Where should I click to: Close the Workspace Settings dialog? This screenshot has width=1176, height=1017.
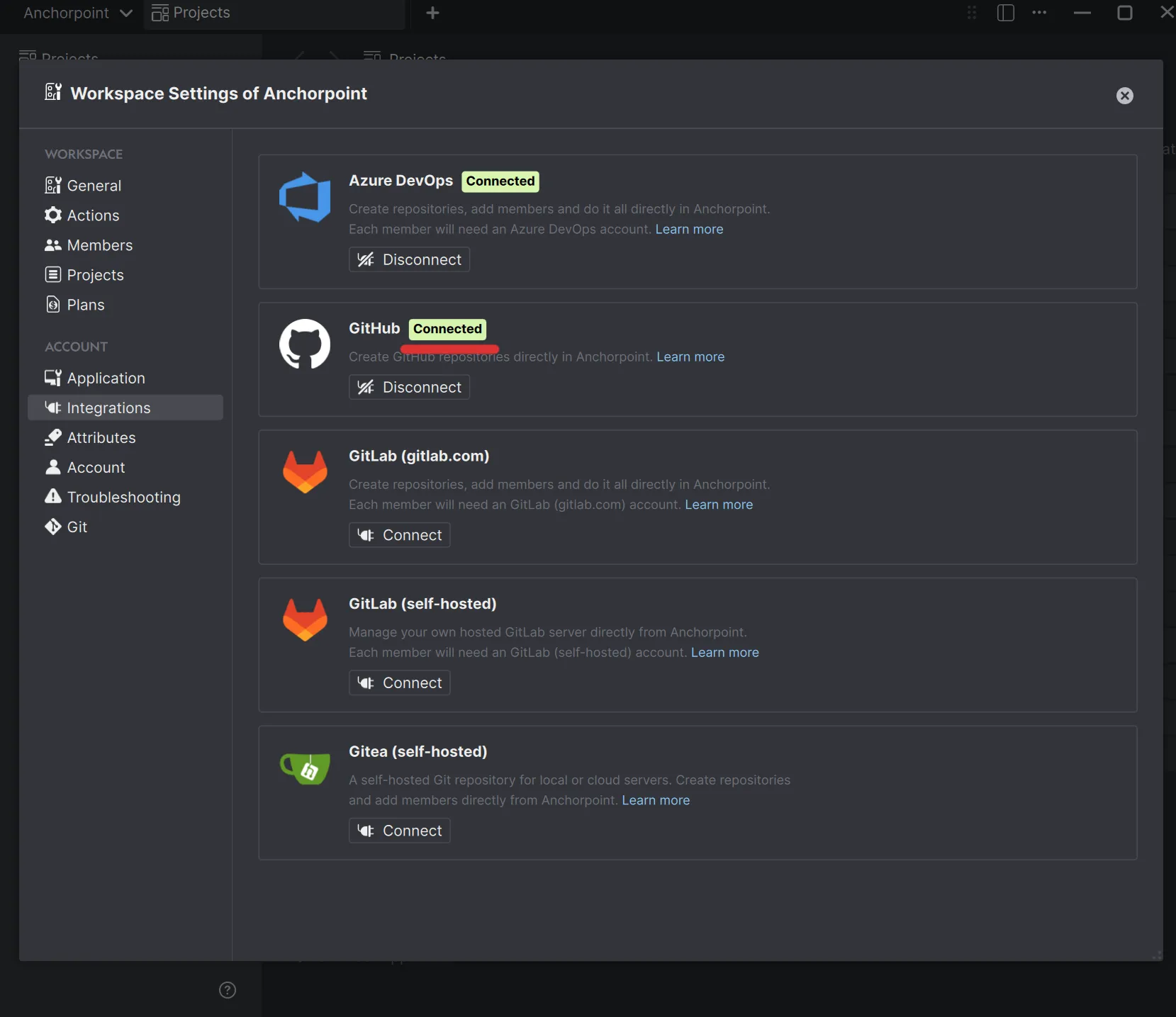[1125, 96]
